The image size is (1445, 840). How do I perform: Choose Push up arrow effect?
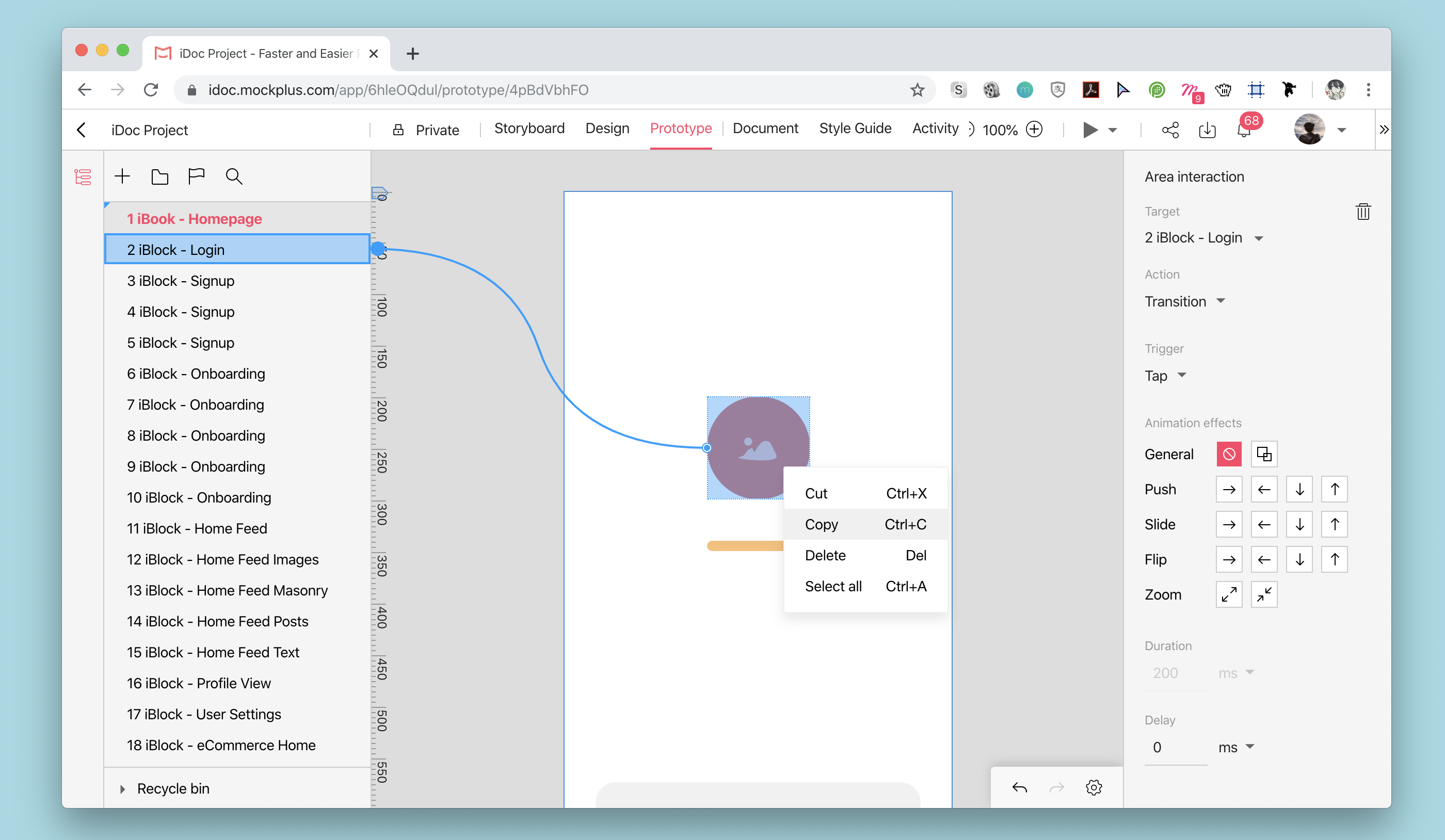[x=1335, y=489]
